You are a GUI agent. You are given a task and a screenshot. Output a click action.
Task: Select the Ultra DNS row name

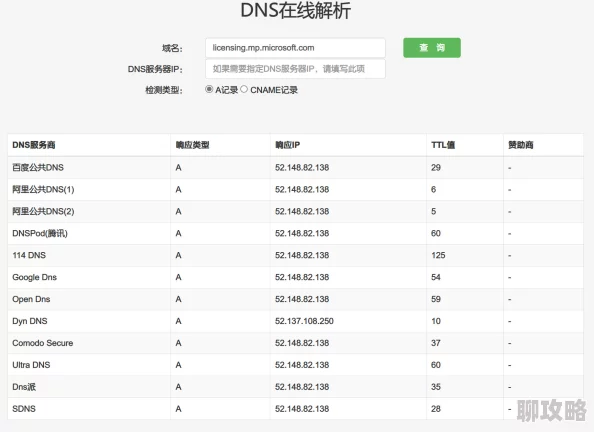[31, 365]
